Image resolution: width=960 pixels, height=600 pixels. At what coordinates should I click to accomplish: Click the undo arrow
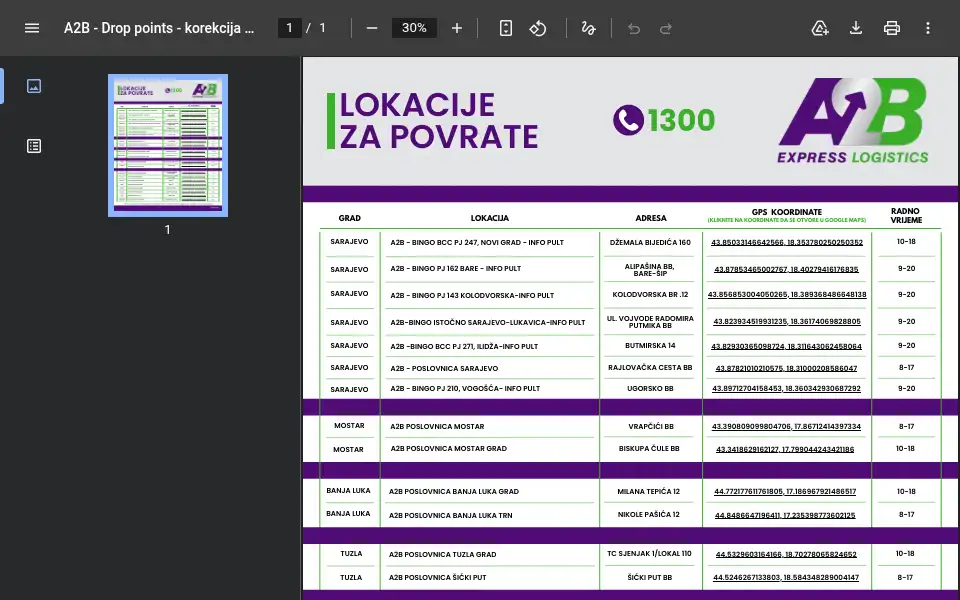pos(634,28)
